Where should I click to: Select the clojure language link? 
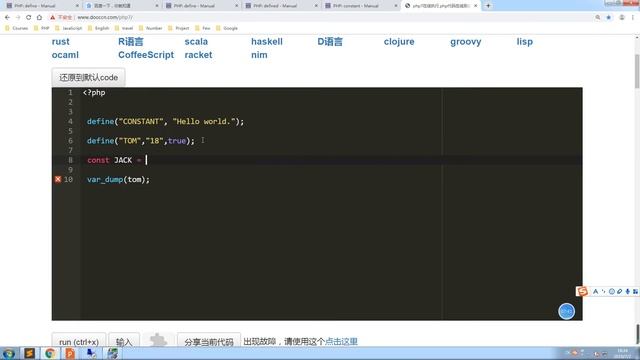click(x=399, y=42)
